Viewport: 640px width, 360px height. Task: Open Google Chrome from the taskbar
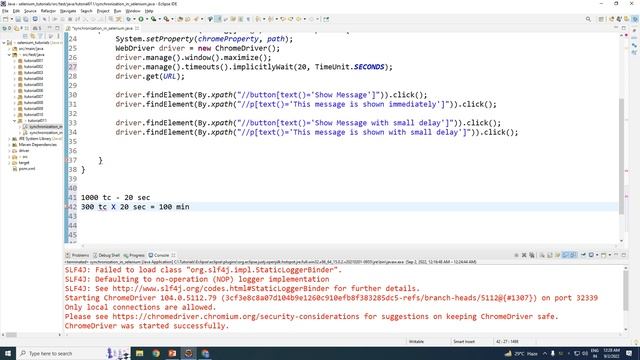156,353
